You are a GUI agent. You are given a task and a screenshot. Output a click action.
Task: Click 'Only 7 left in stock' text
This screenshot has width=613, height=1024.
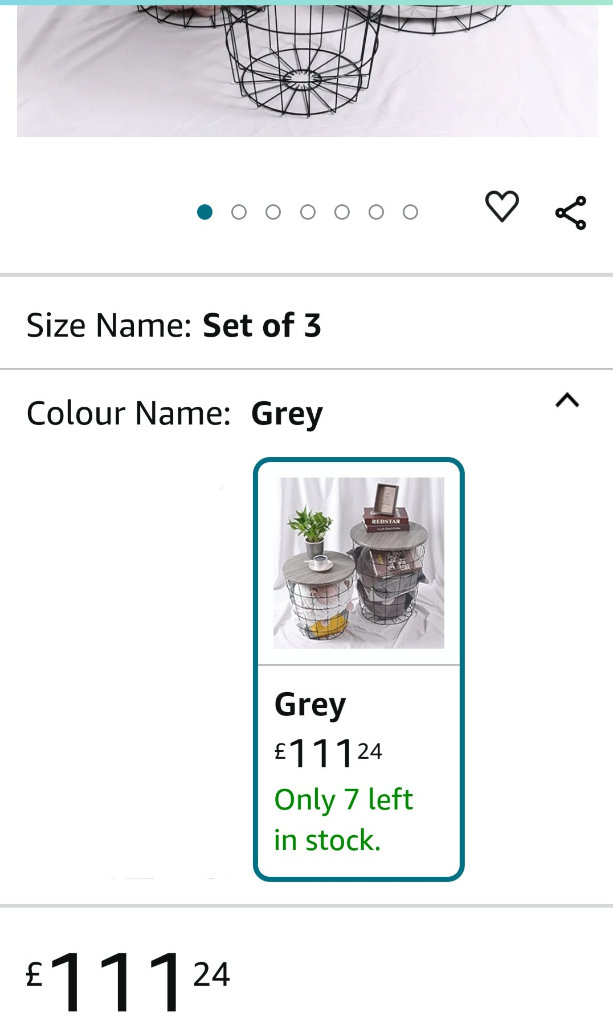[343, 820]
